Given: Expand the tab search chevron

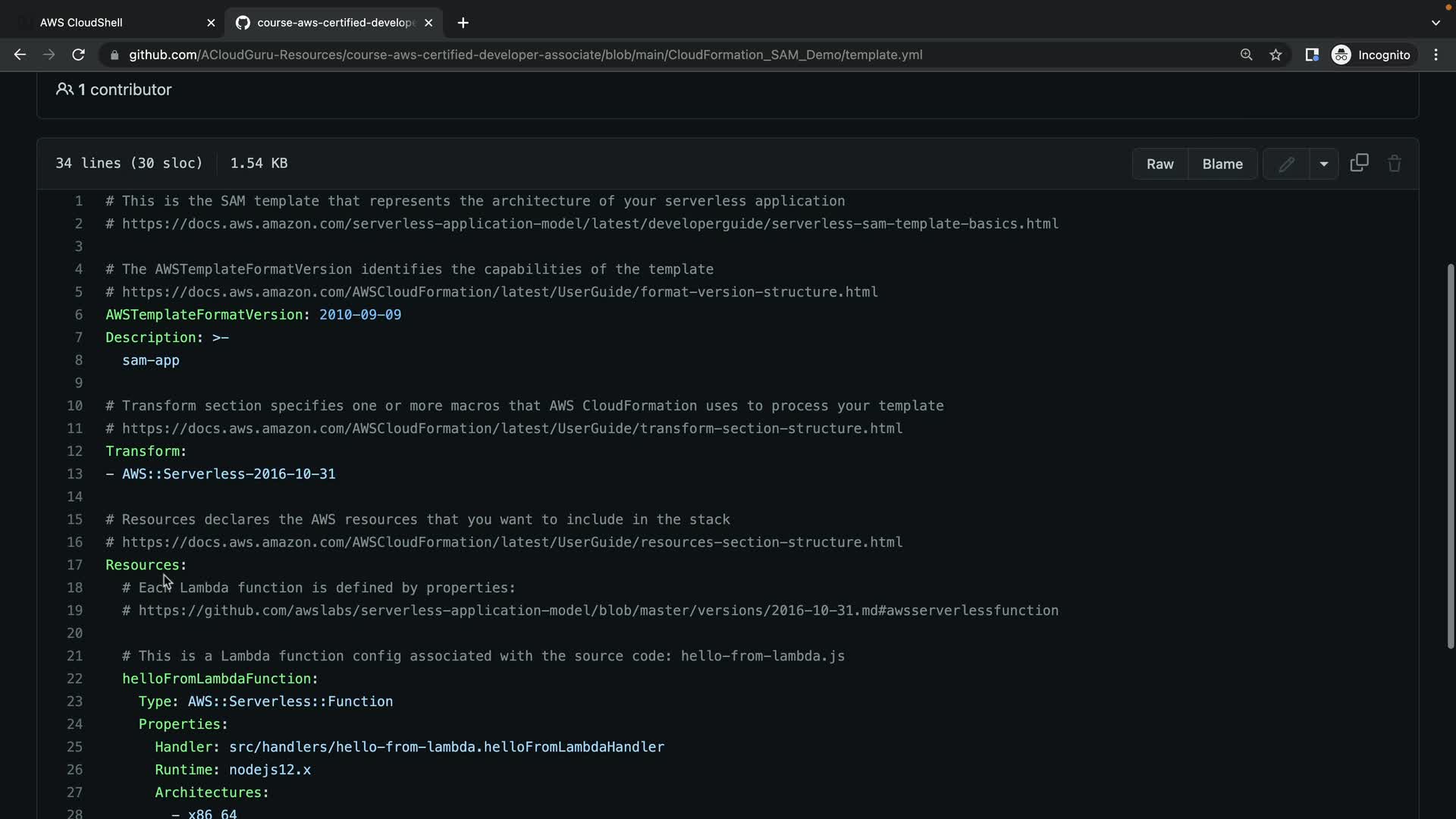Looking at the screenshot, I should [x=1435, y=23].
